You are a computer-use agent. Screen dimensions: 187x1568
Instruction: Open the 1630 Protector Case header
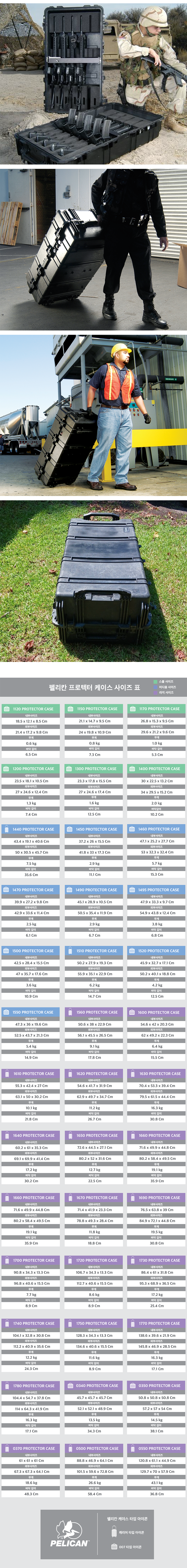click(x=157, y=1074)
